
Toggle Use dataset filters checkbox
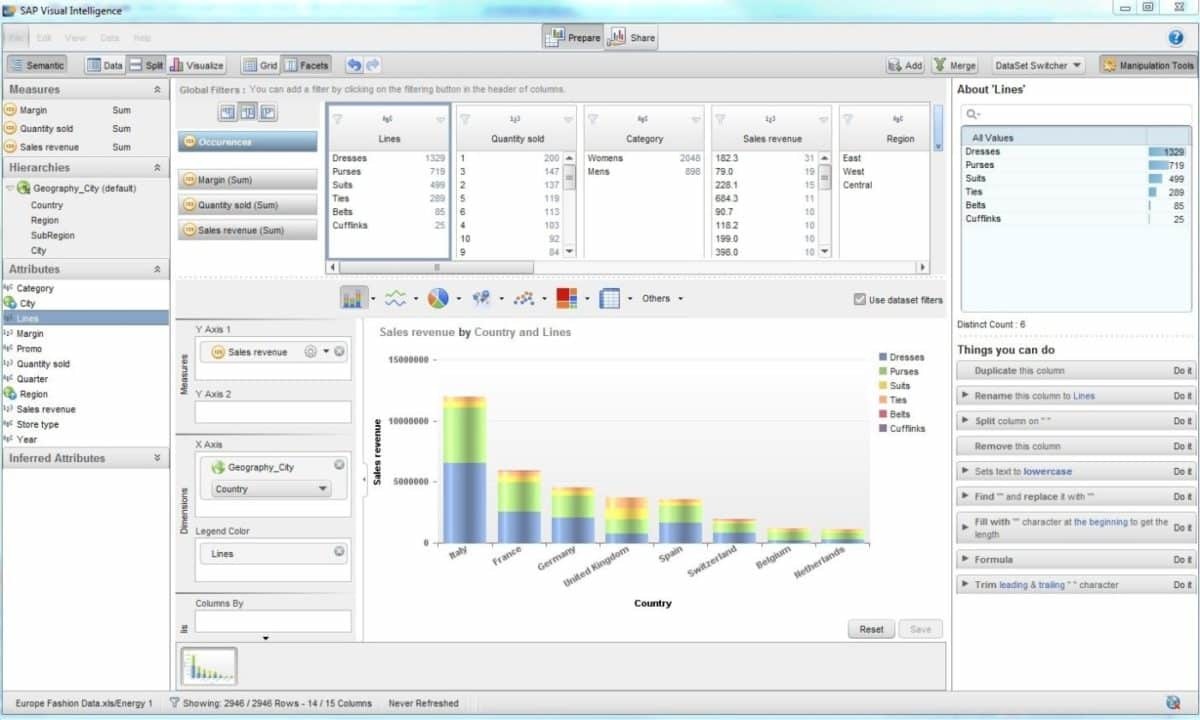tap(860, 299)
